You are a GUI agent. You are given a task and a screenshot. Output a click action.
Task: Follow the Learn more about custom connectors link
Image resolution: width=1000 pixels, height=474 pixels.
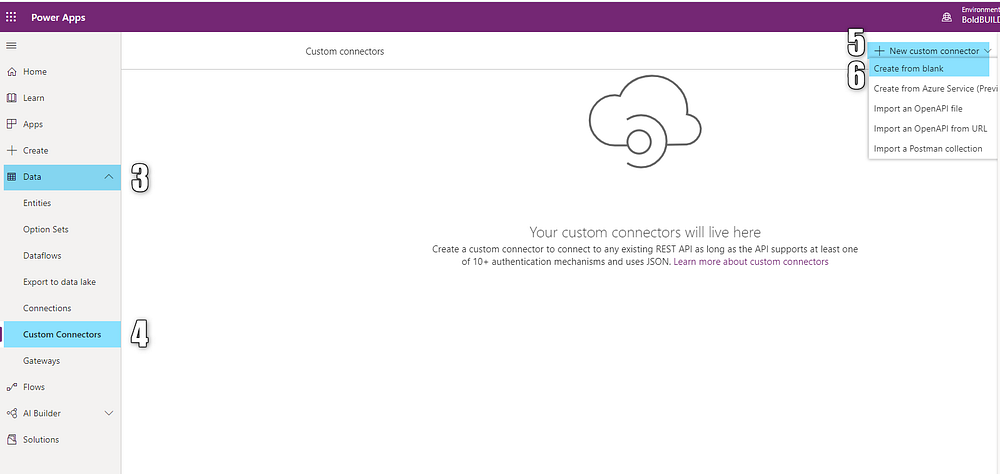[x=751, y=262]
